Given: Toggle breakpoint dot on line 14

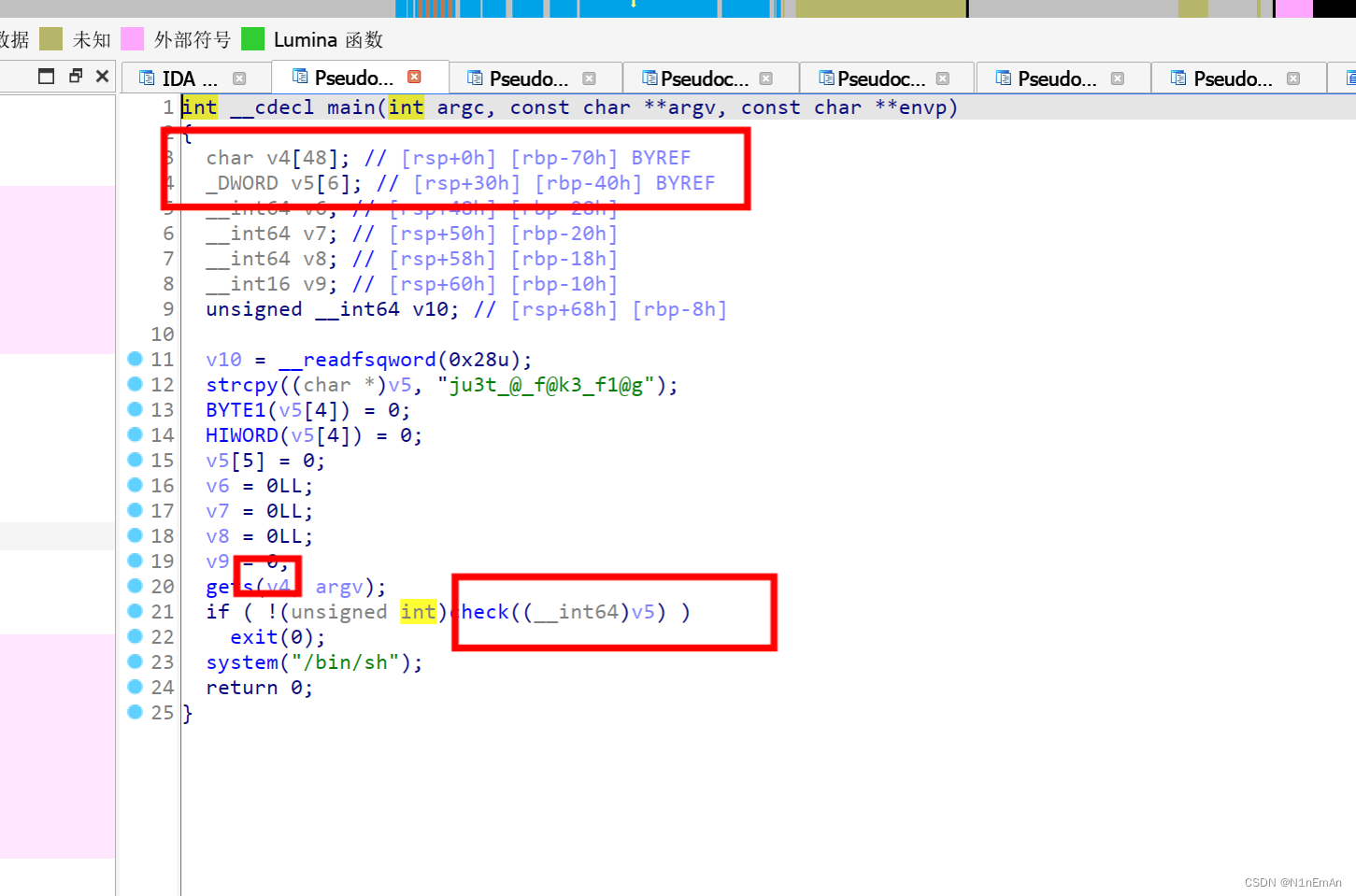Looking at the screenshot, I should coord(135,434).
